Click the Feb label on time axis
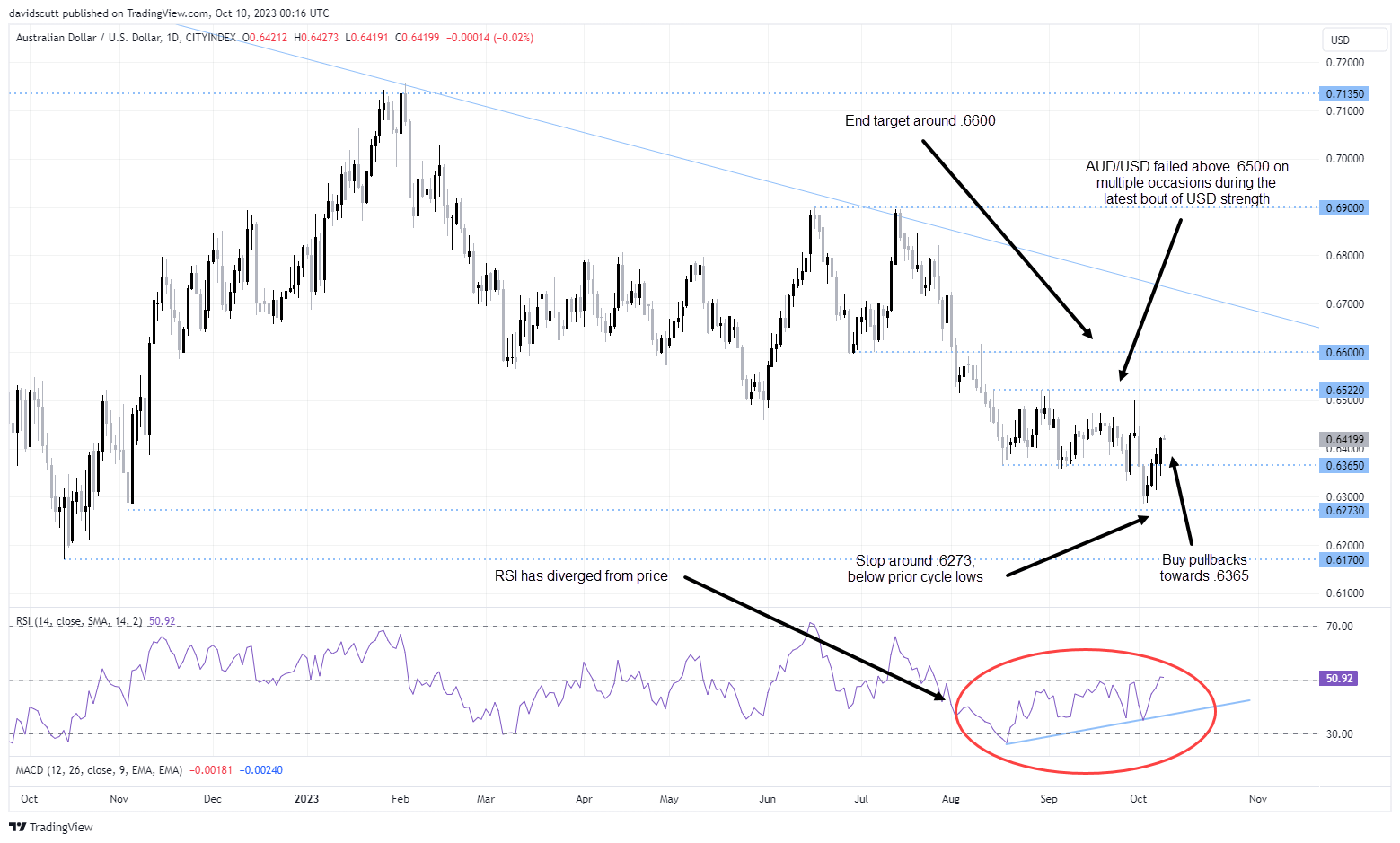Viewport: 1400px width, 843px height. 401,799
